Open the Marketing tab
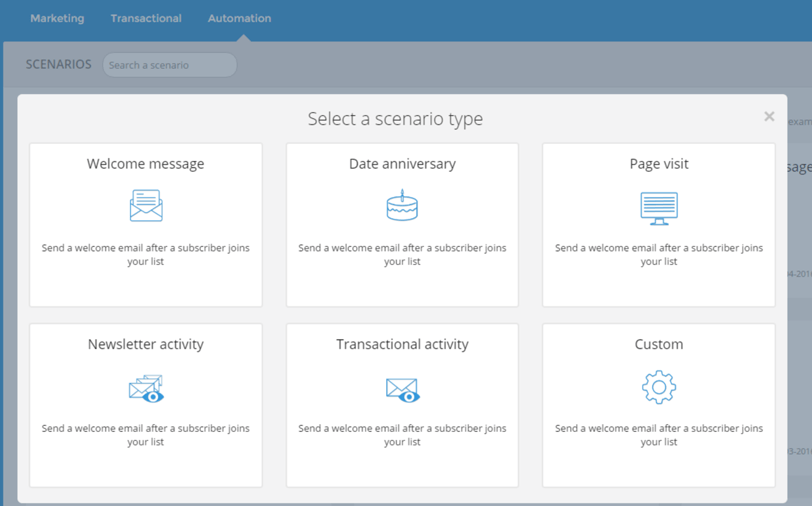Screen dimensions: 812x506 (x=57, y=18)
